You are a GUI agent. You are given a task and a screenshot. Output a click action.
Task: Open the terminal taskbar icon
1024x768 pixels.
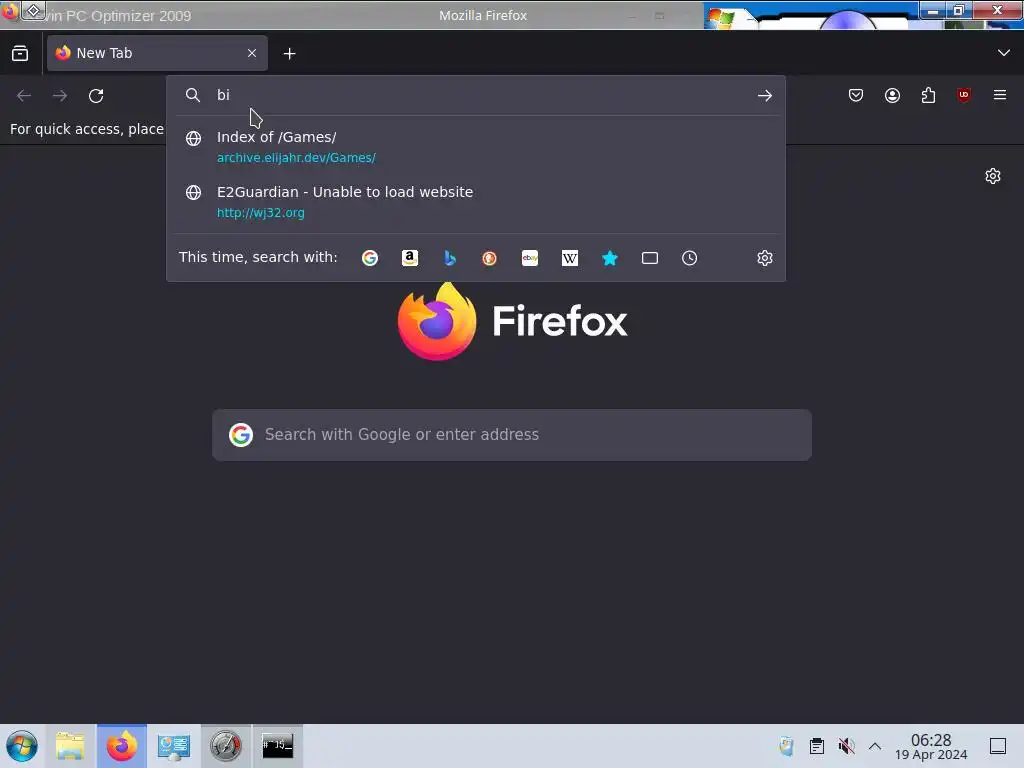point(278,746)
